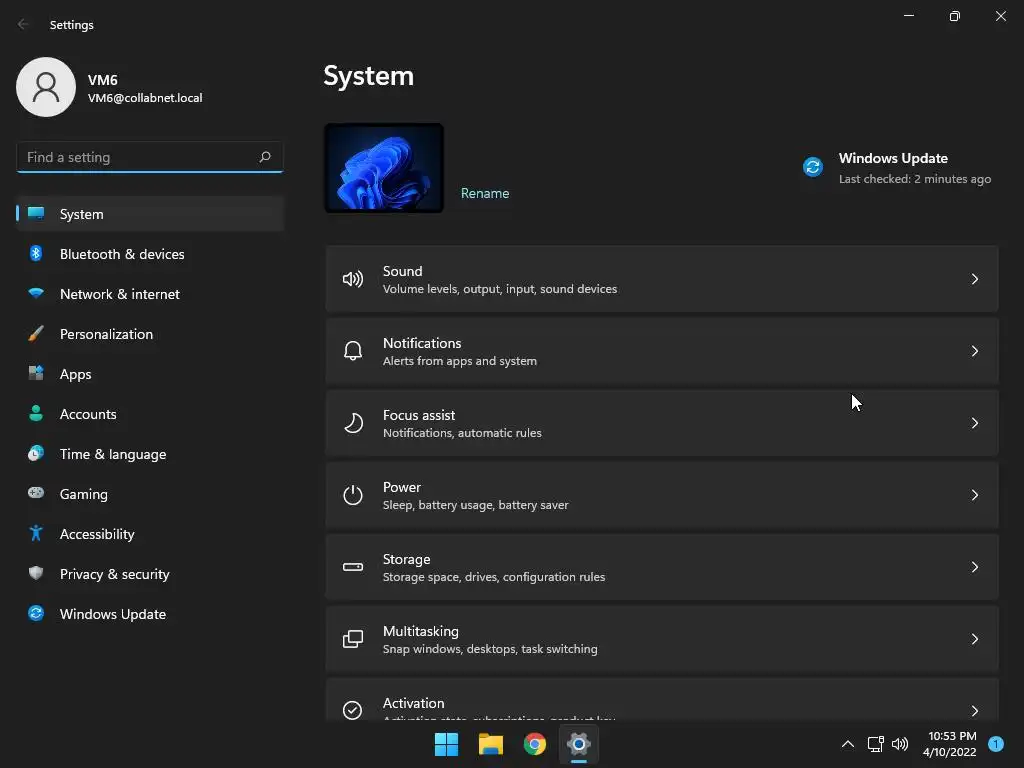The width and height of the screenshot is (1024, 768).
Task: Click the System monitor icon in sidebar
Action: 36,214
